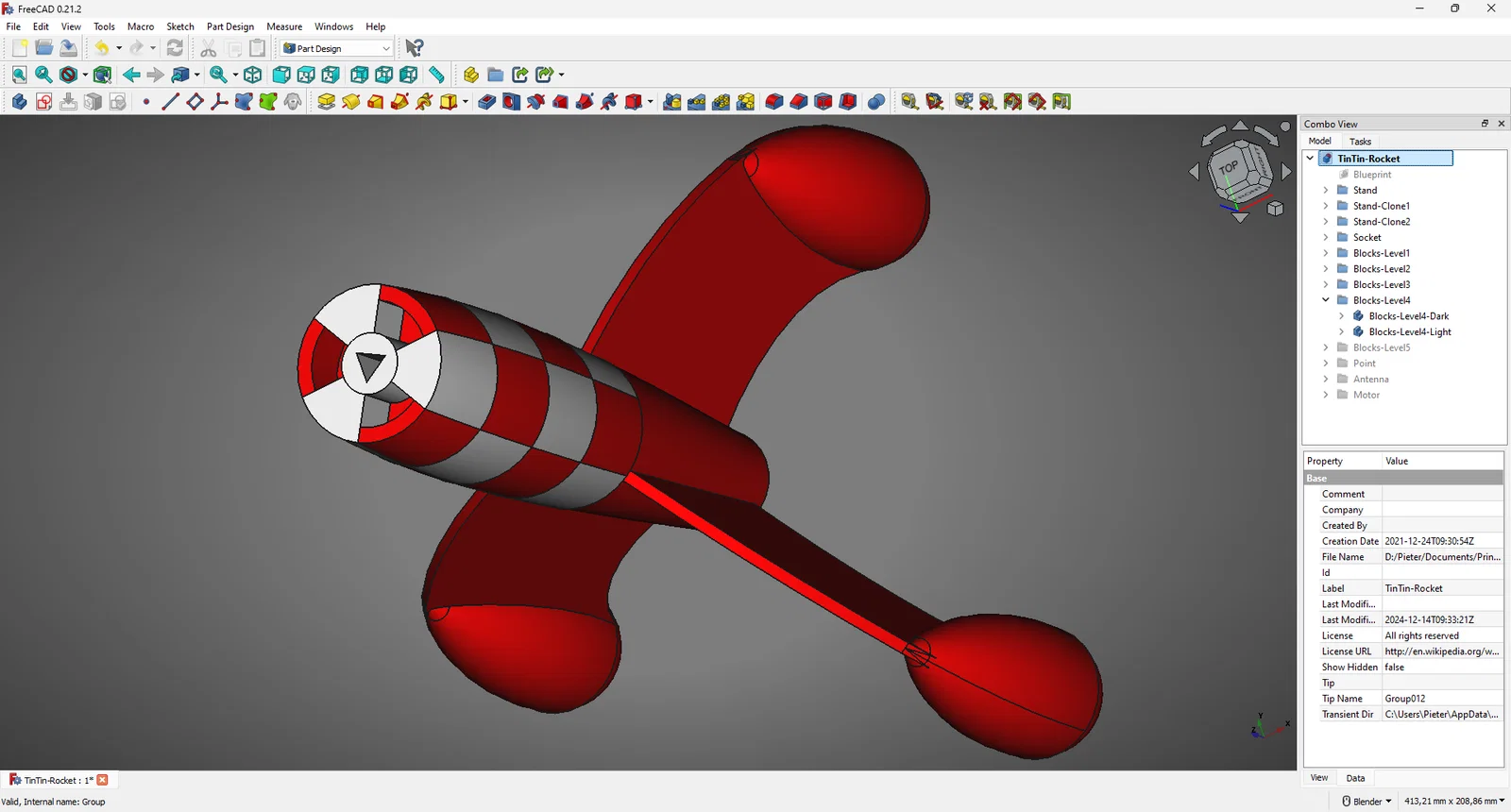Open the subtractive primitive dropdown arrow
This screenshot has height=812, width=1511.
click(651, 102)
